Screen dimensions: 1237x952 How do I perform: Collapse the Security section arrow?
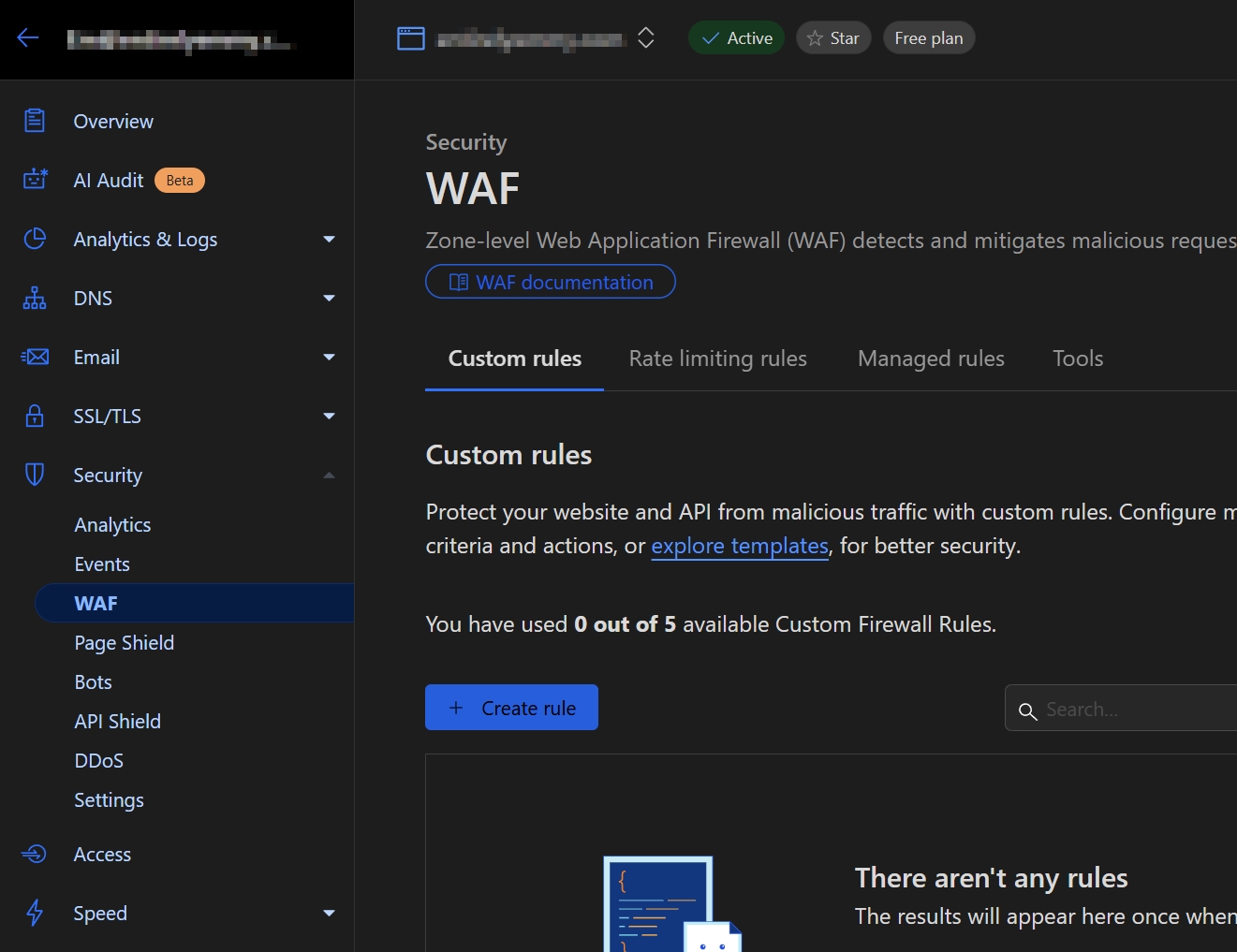point(329,476)
